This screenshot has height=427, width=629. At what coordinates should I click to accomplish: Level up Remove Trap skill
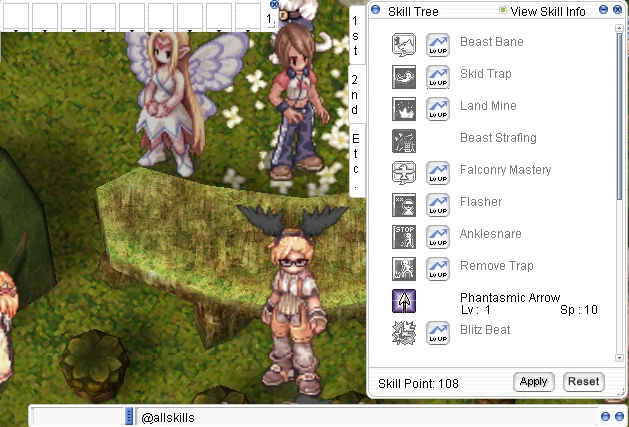click(x=438, y=269)
